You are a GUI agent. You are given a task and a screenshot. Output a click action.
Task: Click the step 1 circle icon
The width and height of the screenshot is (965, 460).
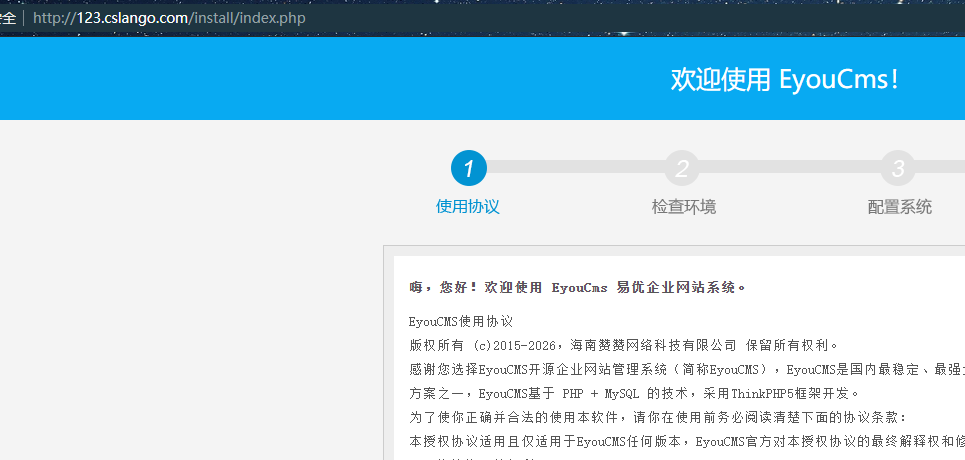coord(468,168)
